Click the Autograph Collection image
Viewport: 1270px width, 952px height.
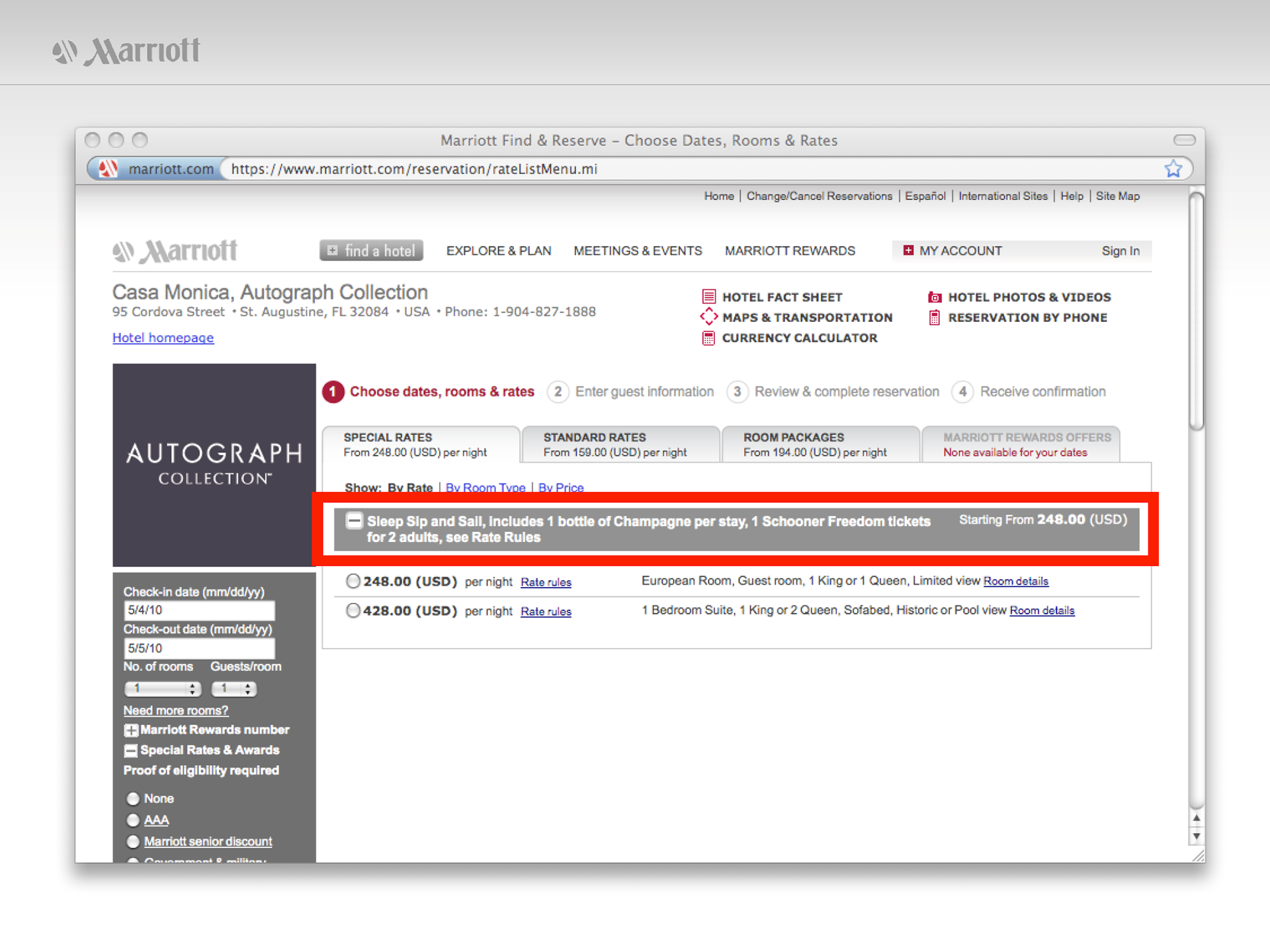tap(214, 465)
